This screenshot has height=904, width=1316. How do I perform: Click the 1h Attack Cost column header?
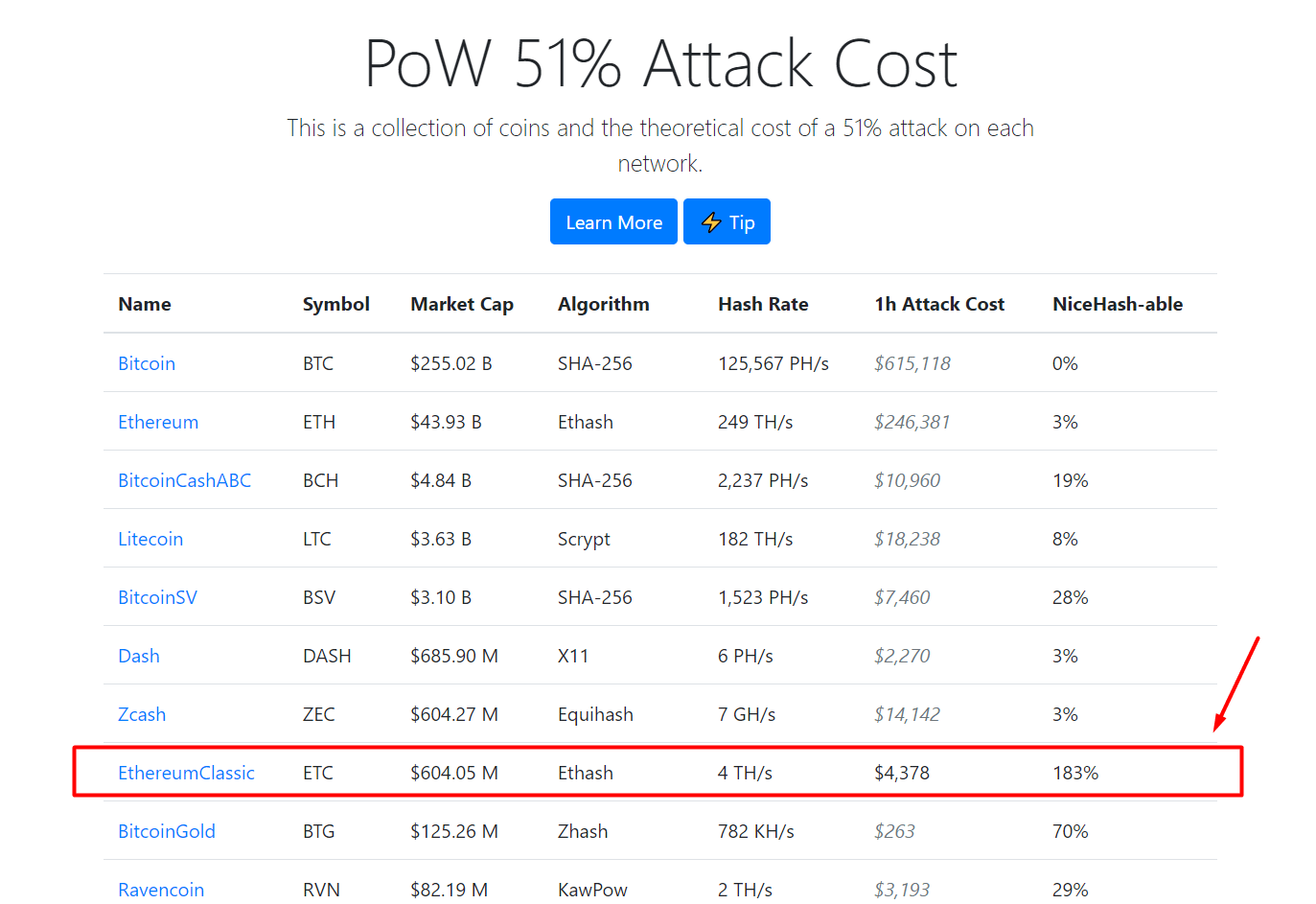pos(939,304)
